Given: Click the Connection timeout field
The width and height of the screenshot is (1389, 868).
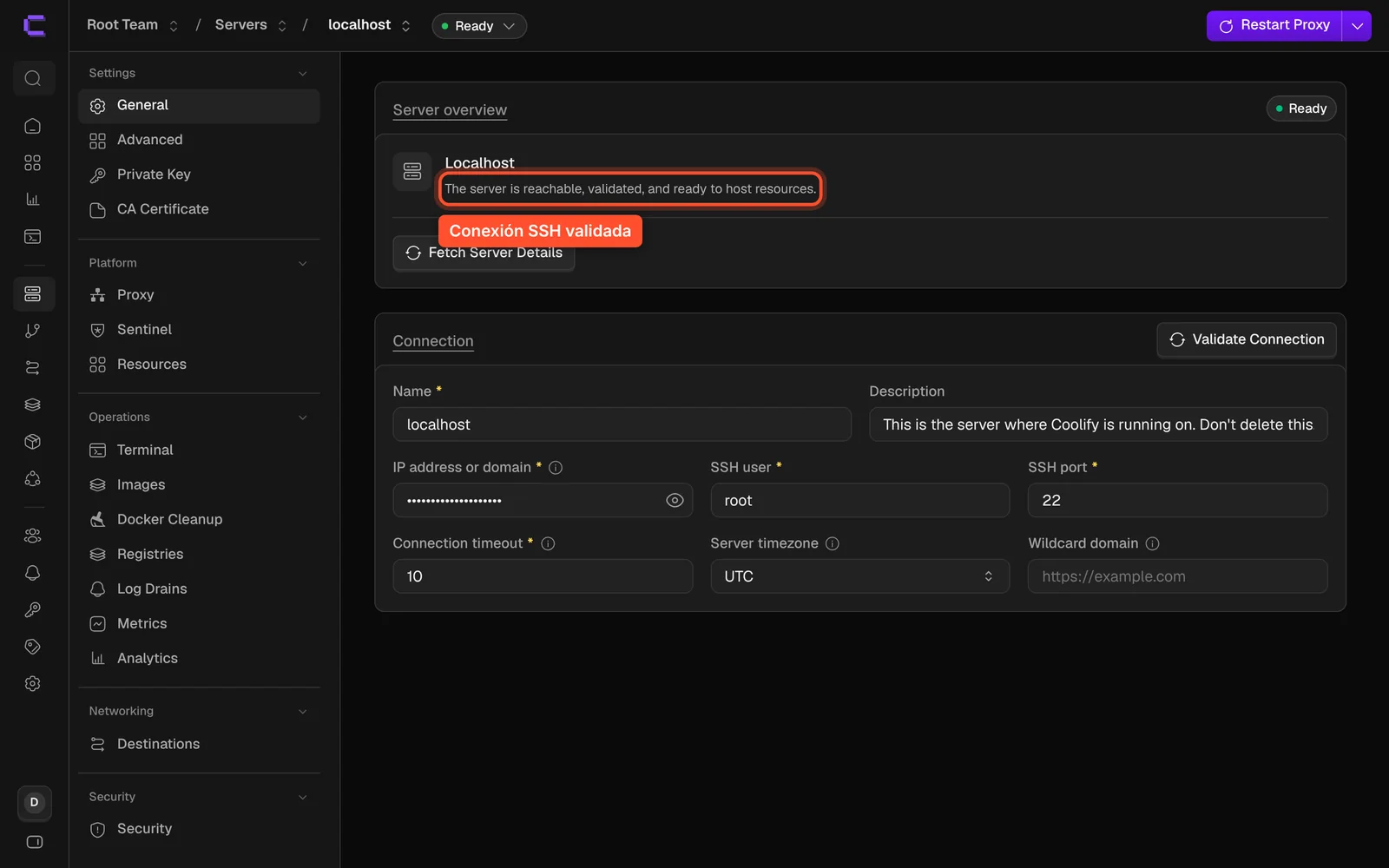Looking at the screenshot, I should (543, 576).
